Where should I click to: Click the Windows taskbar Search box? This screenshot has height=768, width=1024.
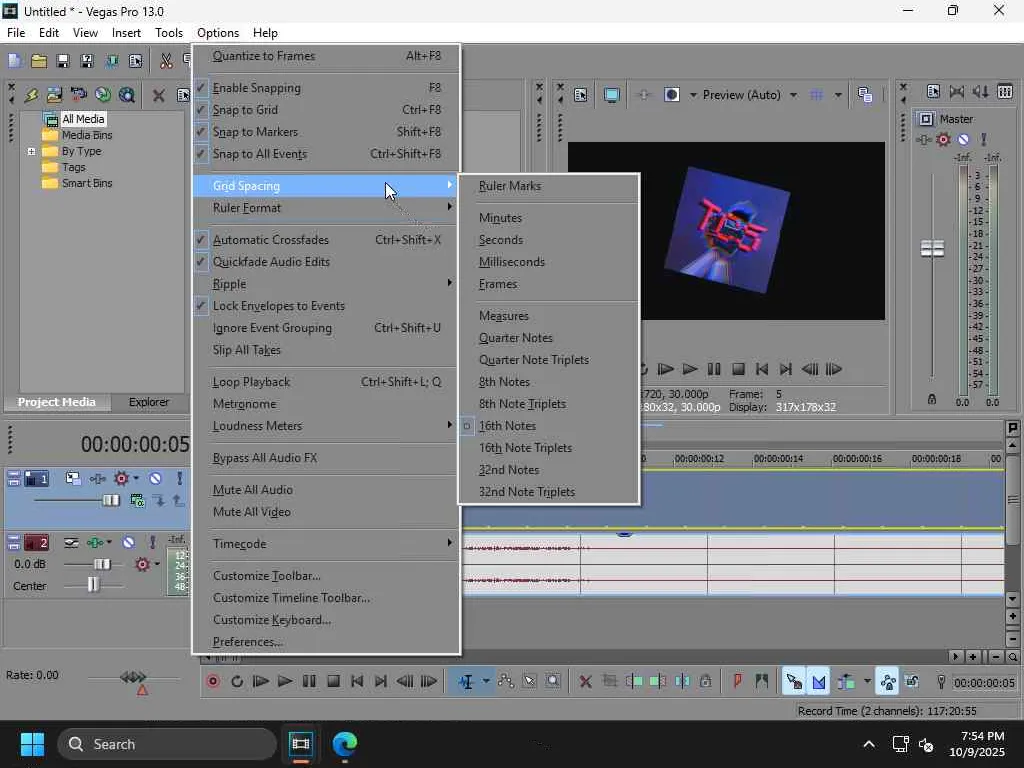point(166,744)
